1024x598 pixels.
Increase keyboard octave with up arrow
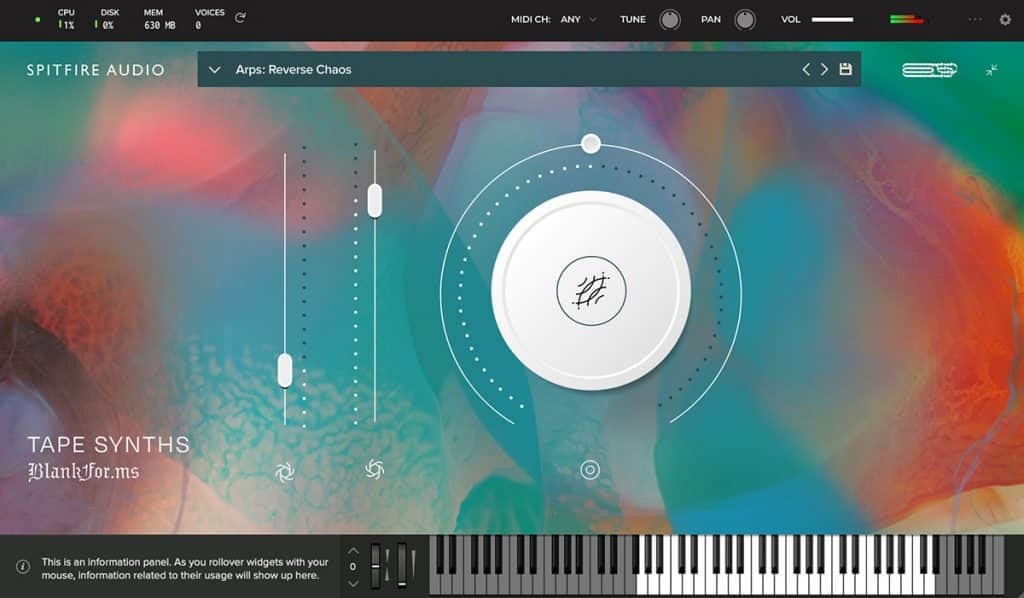click(352, 551)
